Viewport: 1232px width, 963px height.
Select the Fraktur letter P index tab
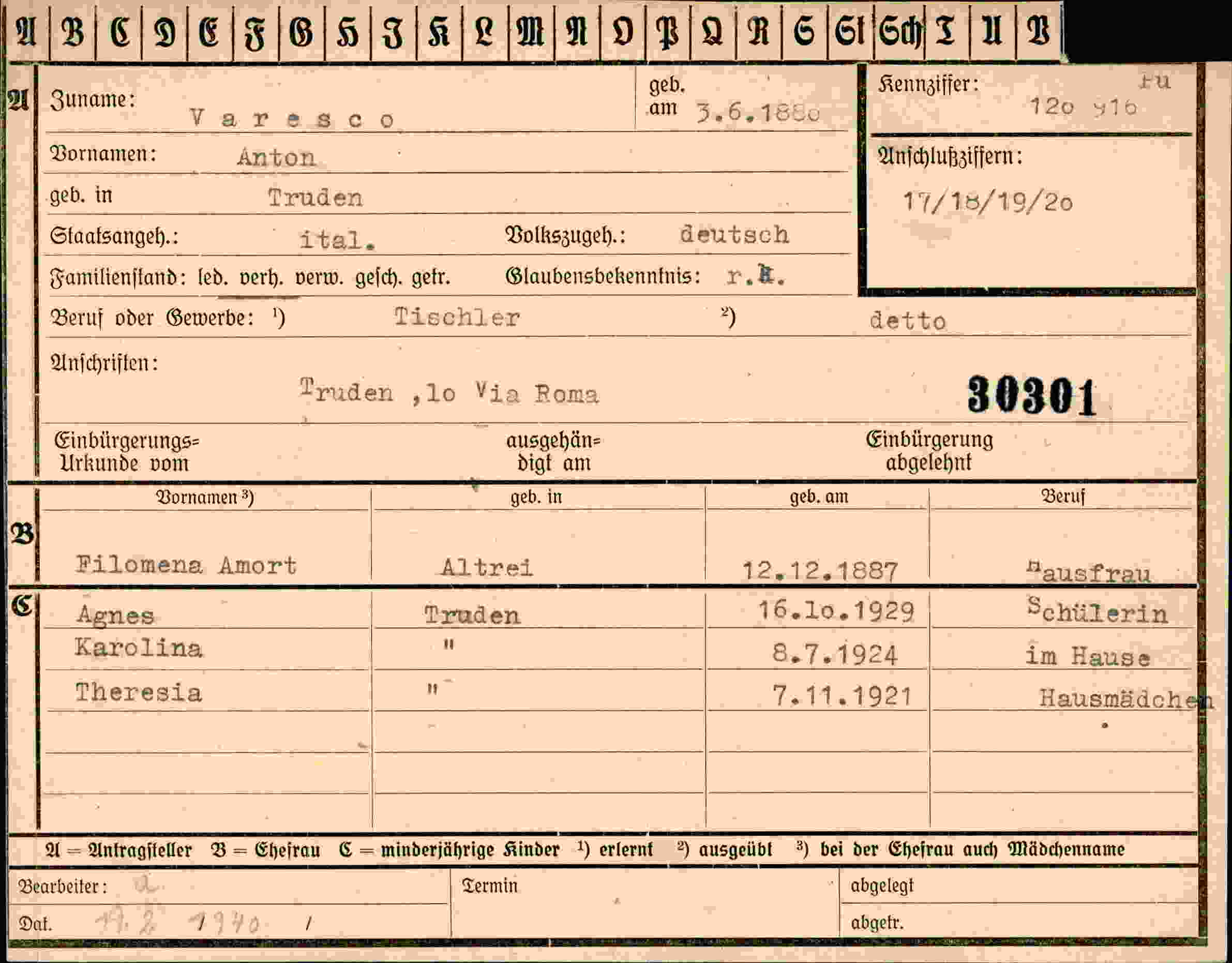tap(668, 32)
